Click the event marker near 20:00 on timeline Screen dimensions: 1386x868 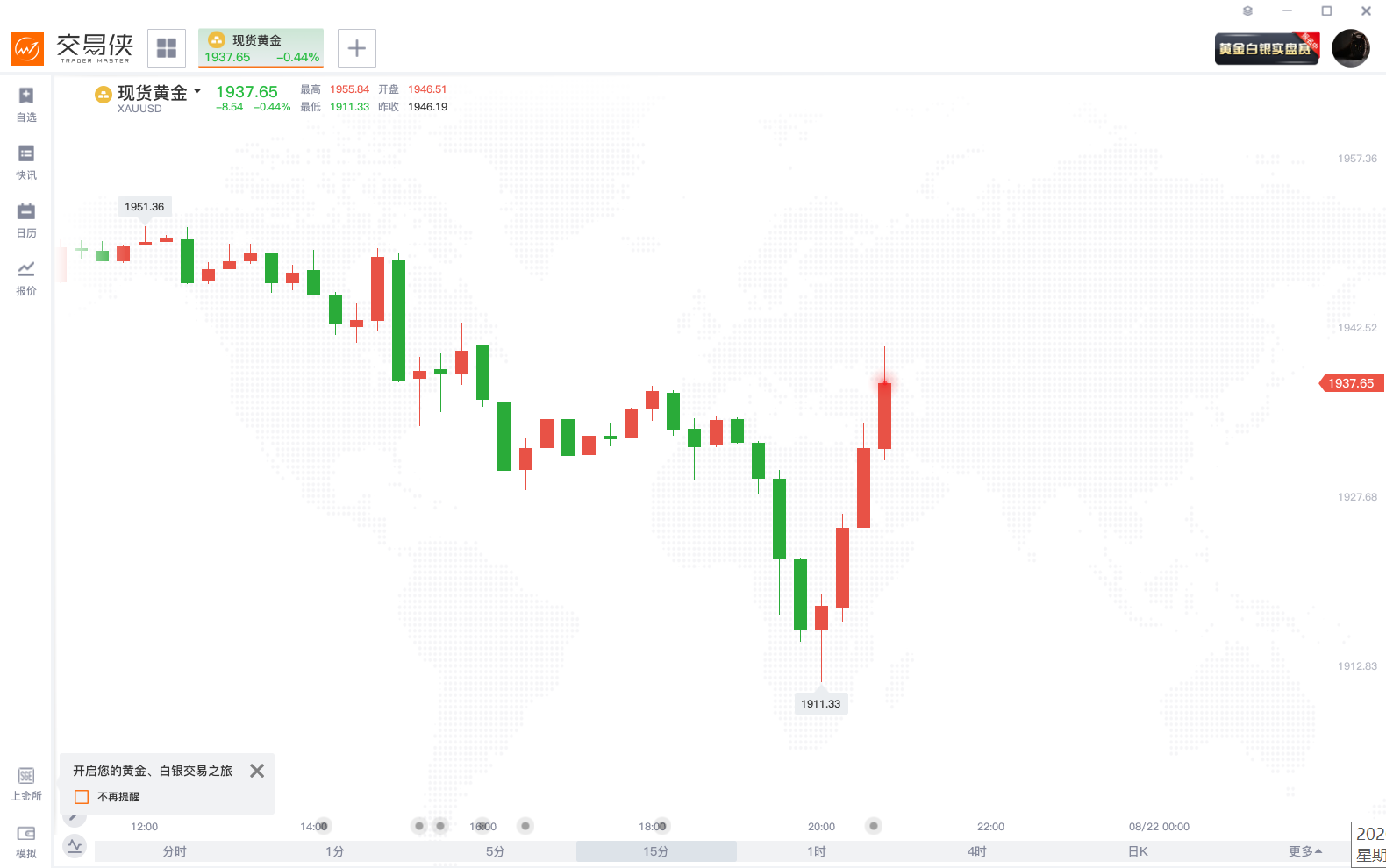[873, 826]
